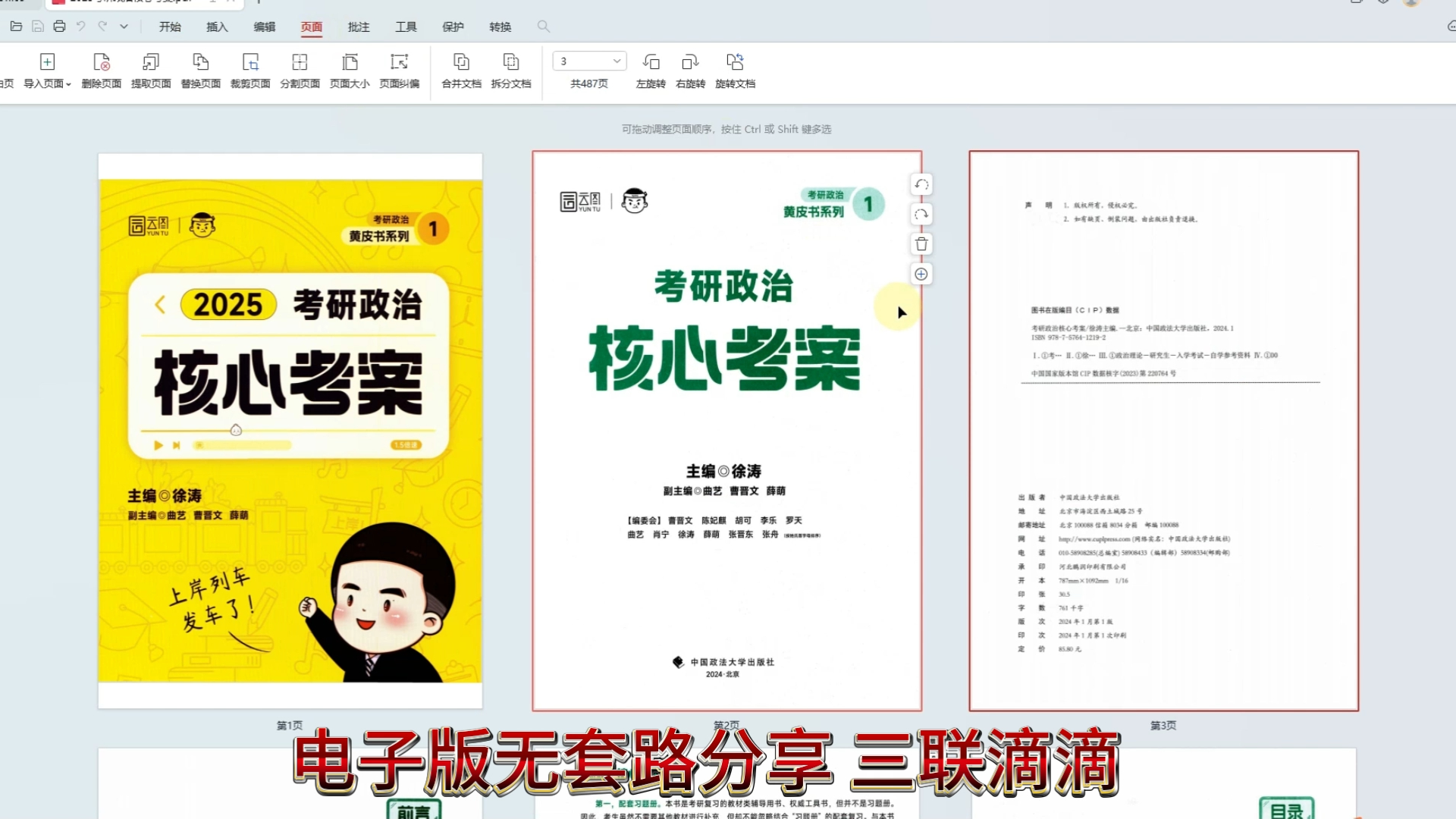This screenshot has width=1456, height=819.
Task: Click the Redo arrow icon
Action: 102,27
